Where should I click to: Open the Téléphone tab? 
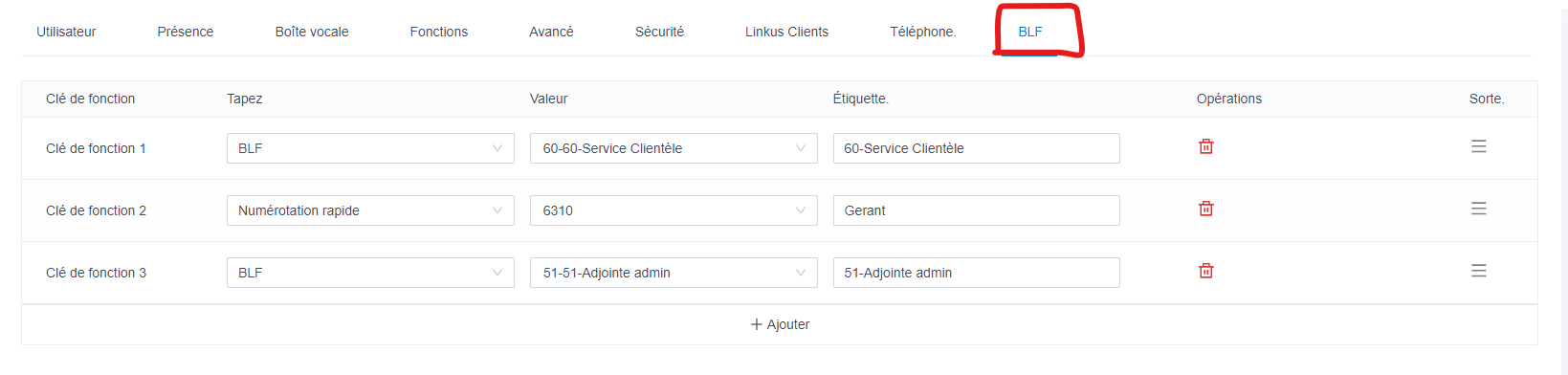[923, 32]
